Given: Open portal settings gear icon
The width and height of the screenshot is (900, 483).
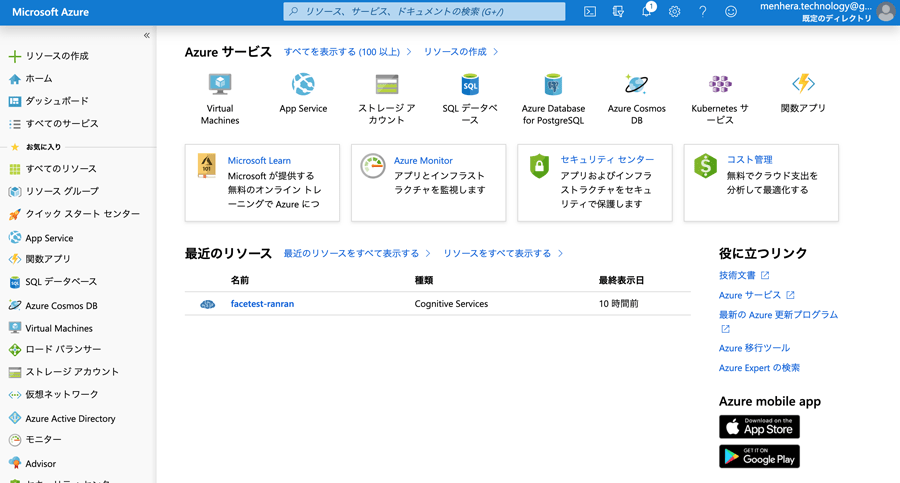Looking at the screenshot, I should [674, 12].
